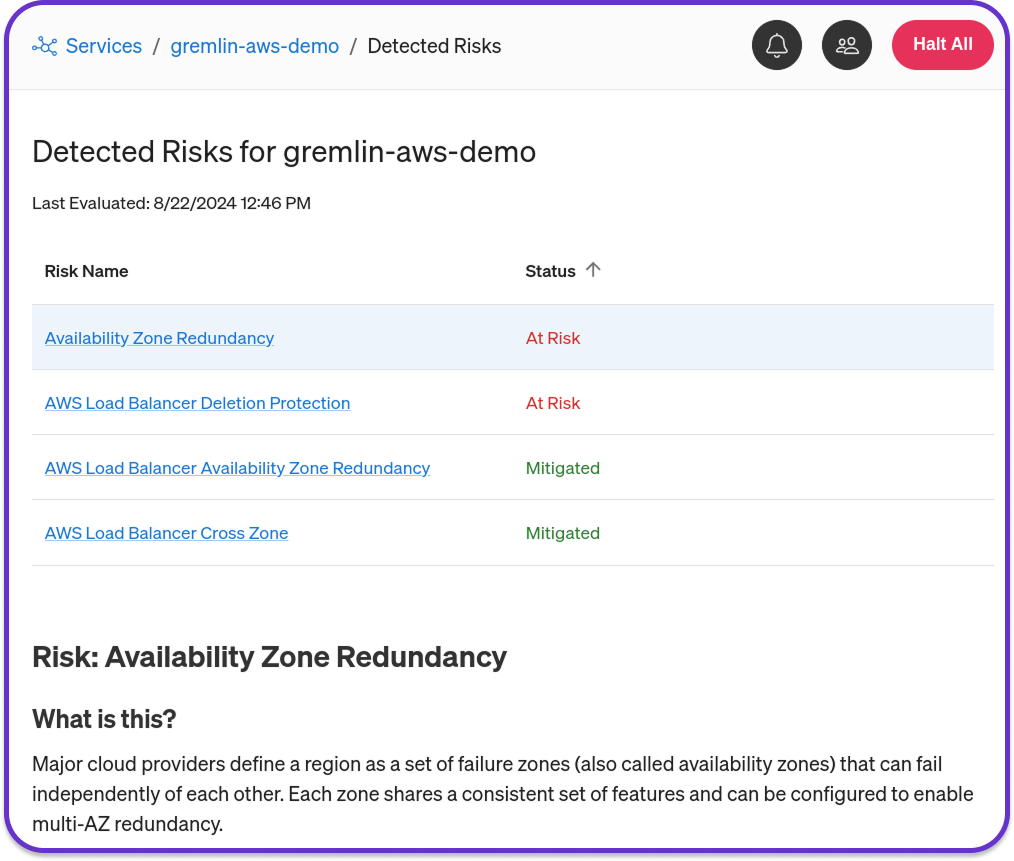
Task: Click the What is this? subheading
Action: pyautogui.click(x=104, y=719)
